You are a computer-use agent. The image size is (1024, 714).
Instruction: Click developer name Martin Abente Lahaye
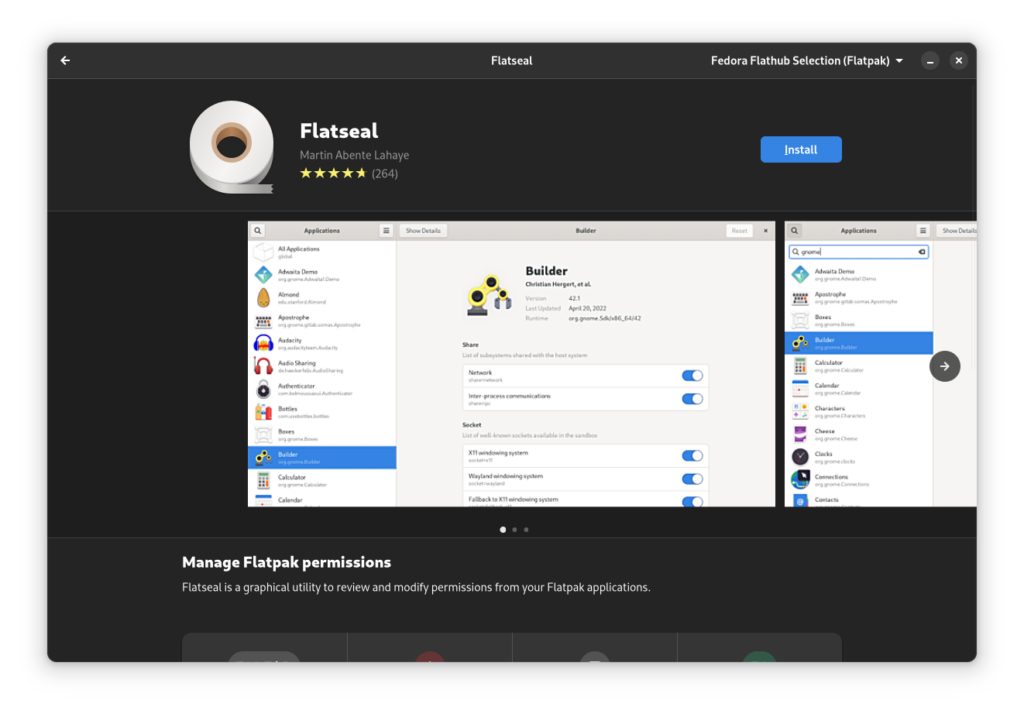[355, 155]
